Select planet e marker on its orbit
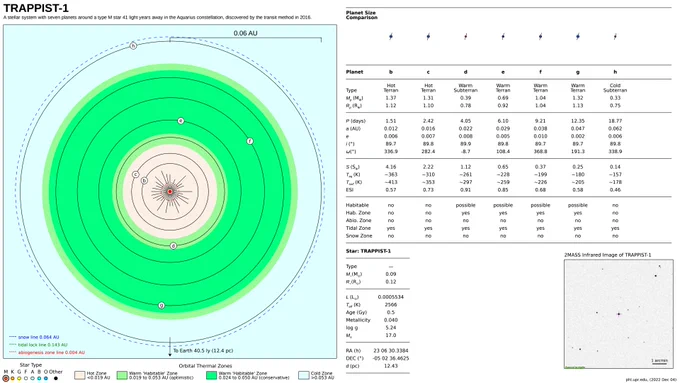Image resolution: width=680 pixels, height=383 pixels. [x=181, y=121]
